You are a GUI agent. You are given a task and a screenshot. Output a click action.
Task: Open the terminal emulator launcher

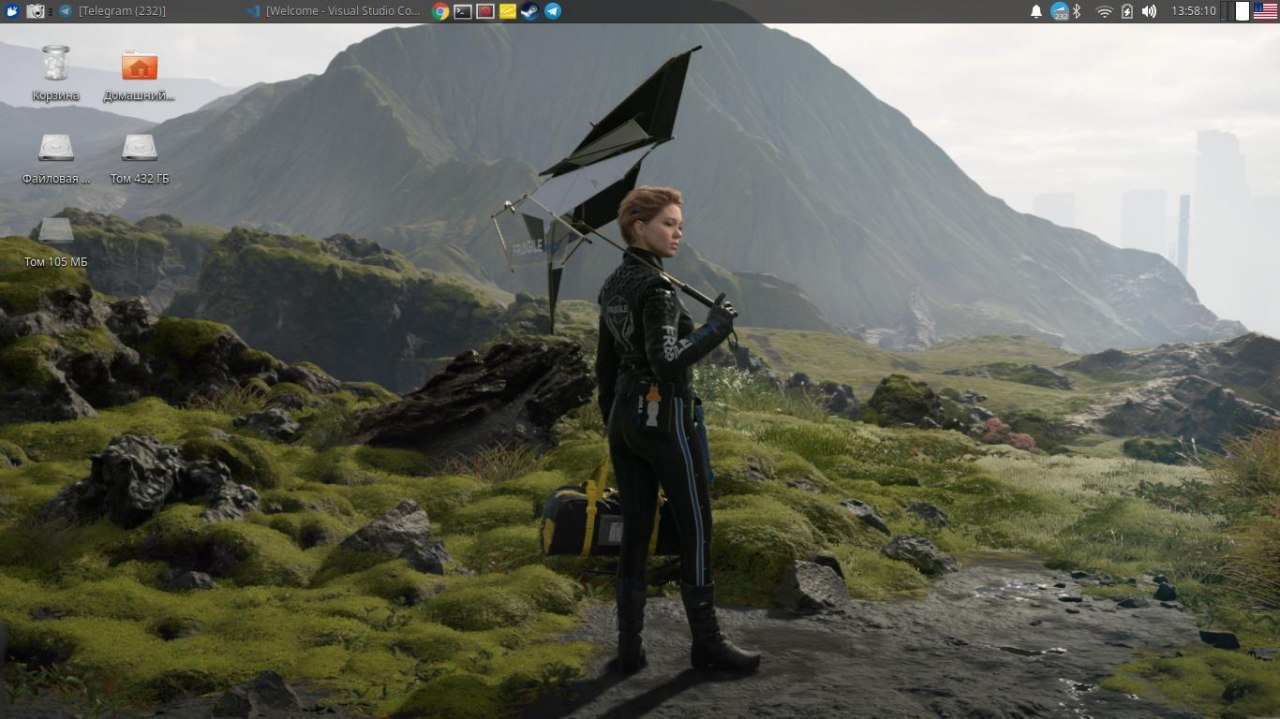click(x=462, y=11)
